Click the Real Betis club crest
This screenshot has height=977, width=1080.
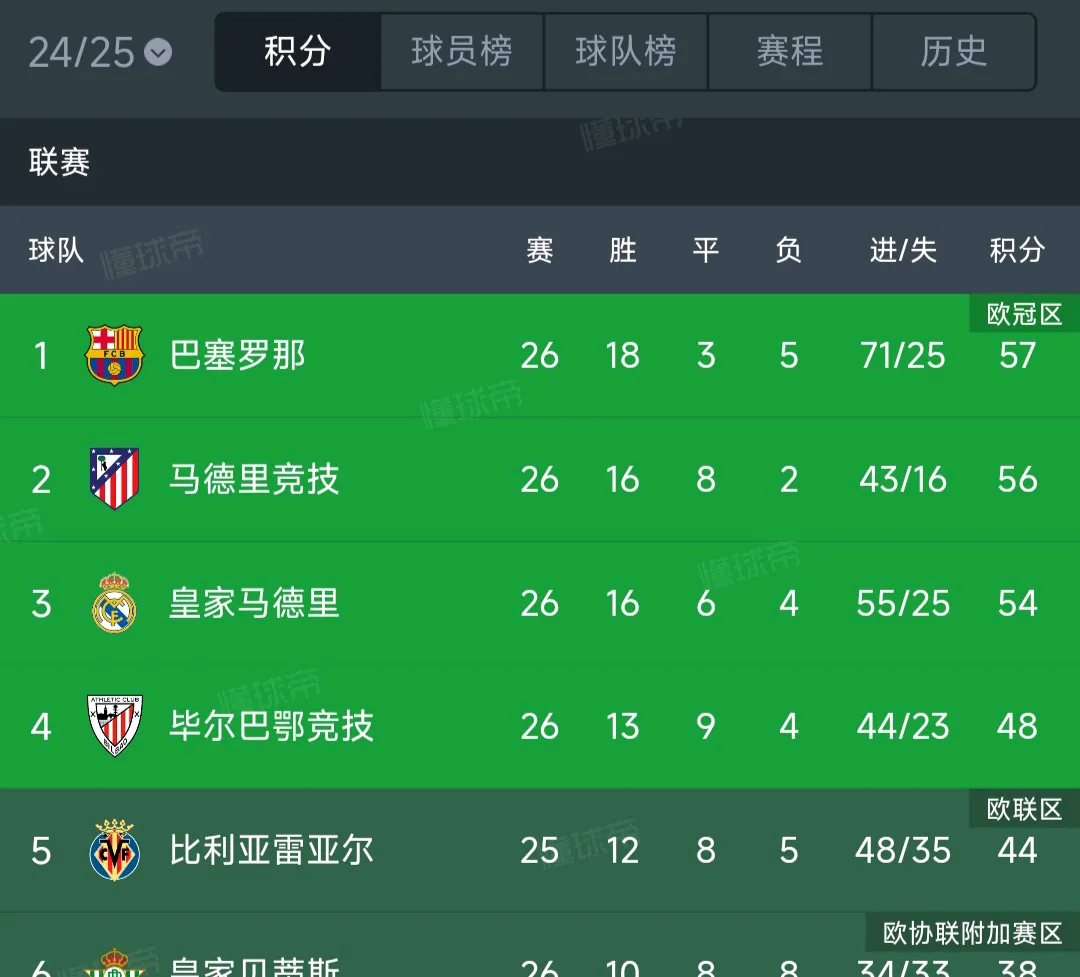pyautogui.click(x=114, y=964)
